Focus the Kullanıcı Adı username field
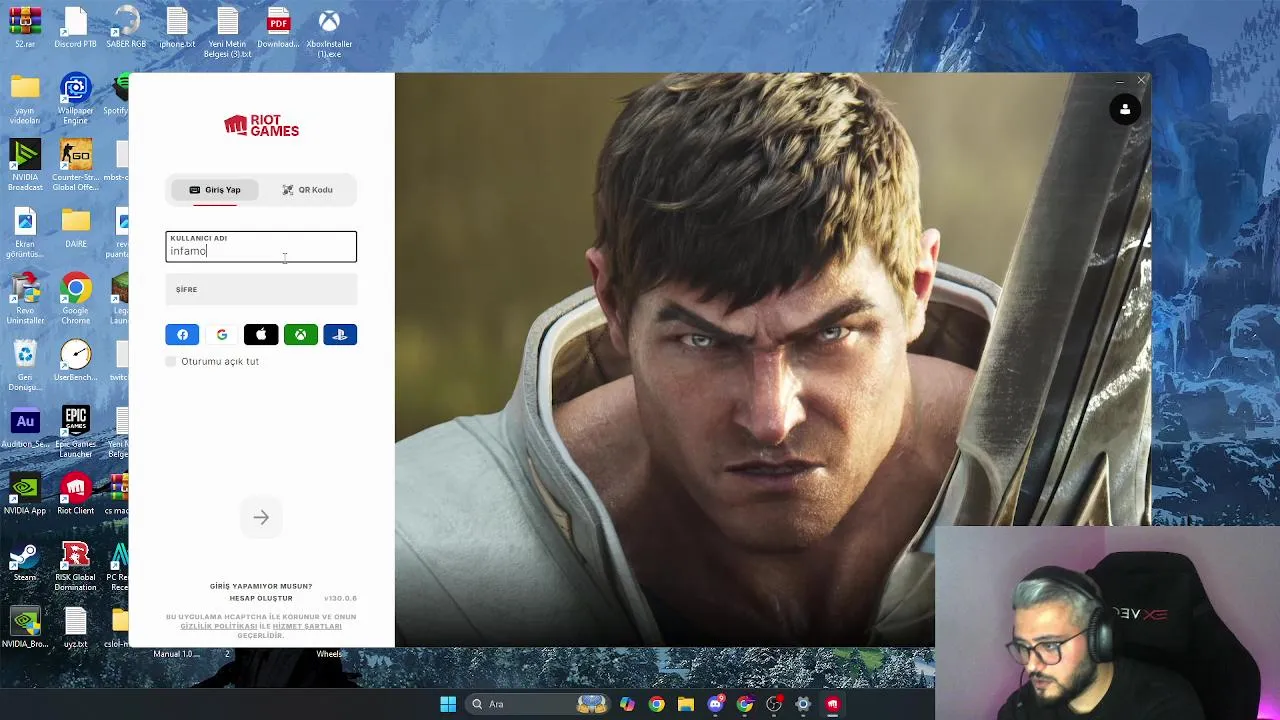Screen dimensions: 1280x720 (261, 246)
